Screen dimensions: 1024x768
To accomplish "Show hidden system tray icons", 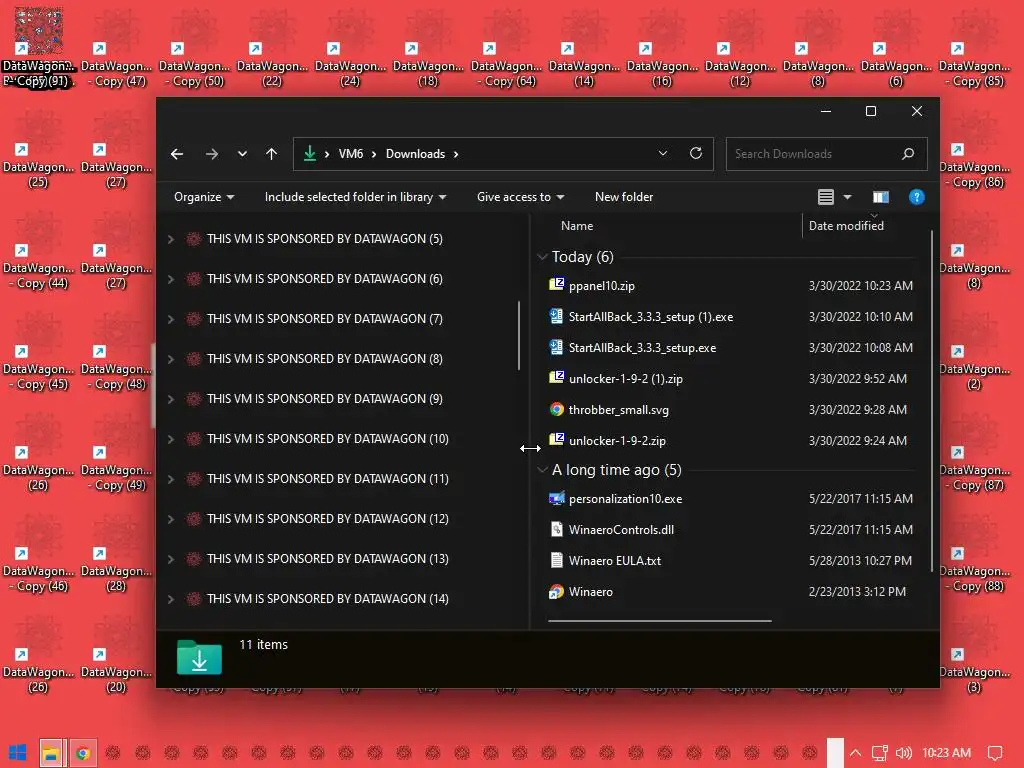I will point(856,753).
